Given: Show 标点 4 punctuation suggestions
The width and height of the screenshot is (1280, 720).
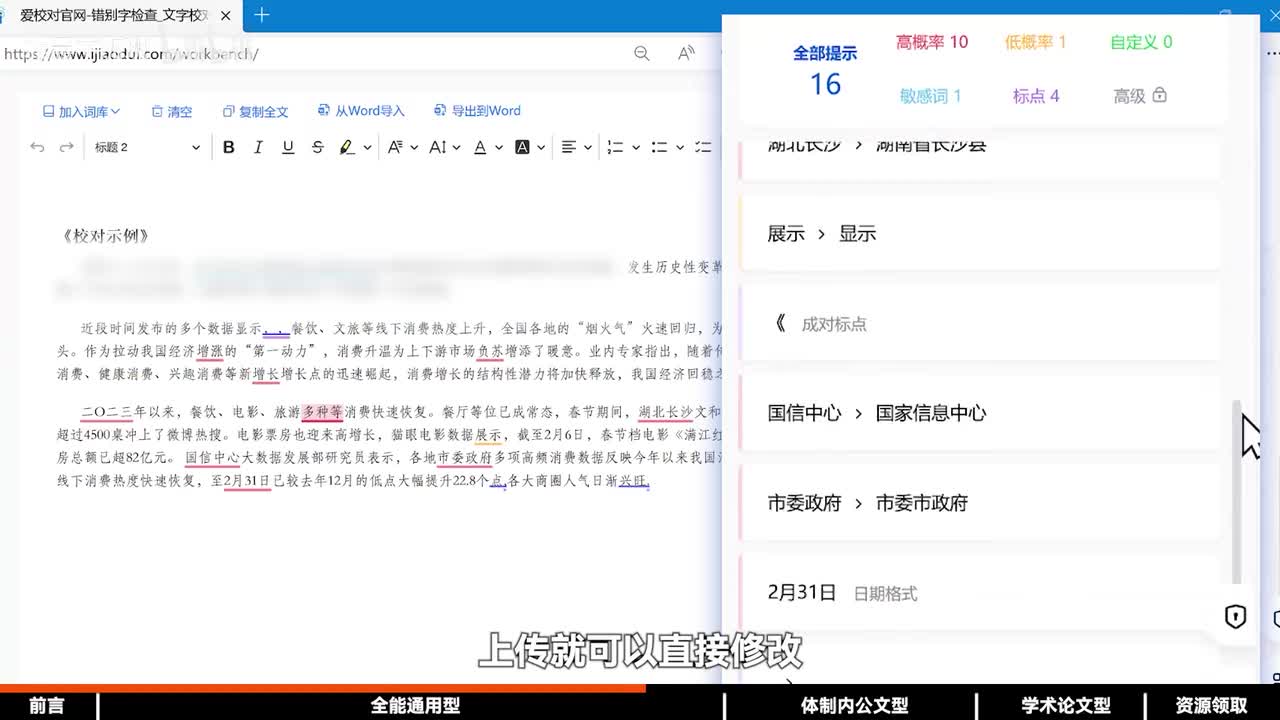Looking at the screenshot, I should (x=1035, y=96).
